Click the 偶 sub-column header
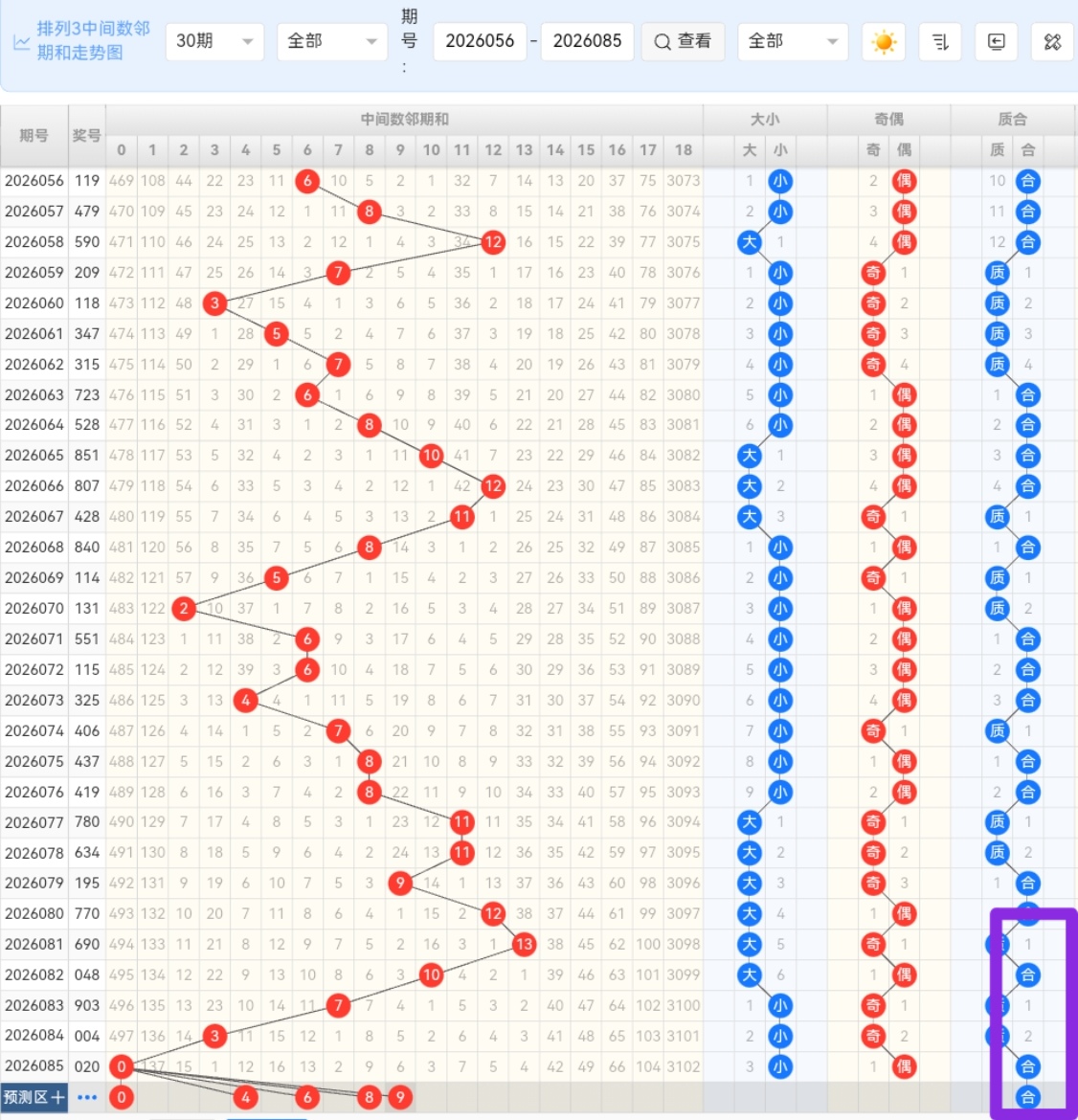The image size is (1078, 1120). pyautogui.click(x=904, y=150)
